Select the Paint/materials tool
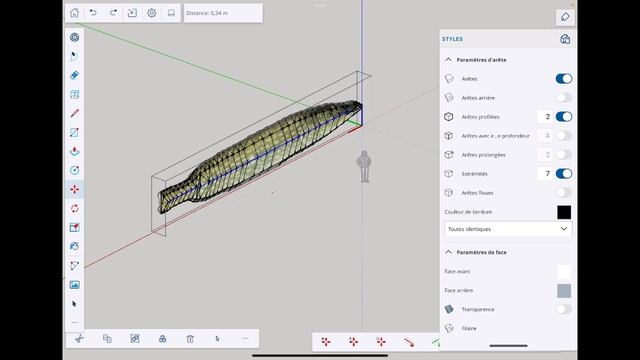 74,94
